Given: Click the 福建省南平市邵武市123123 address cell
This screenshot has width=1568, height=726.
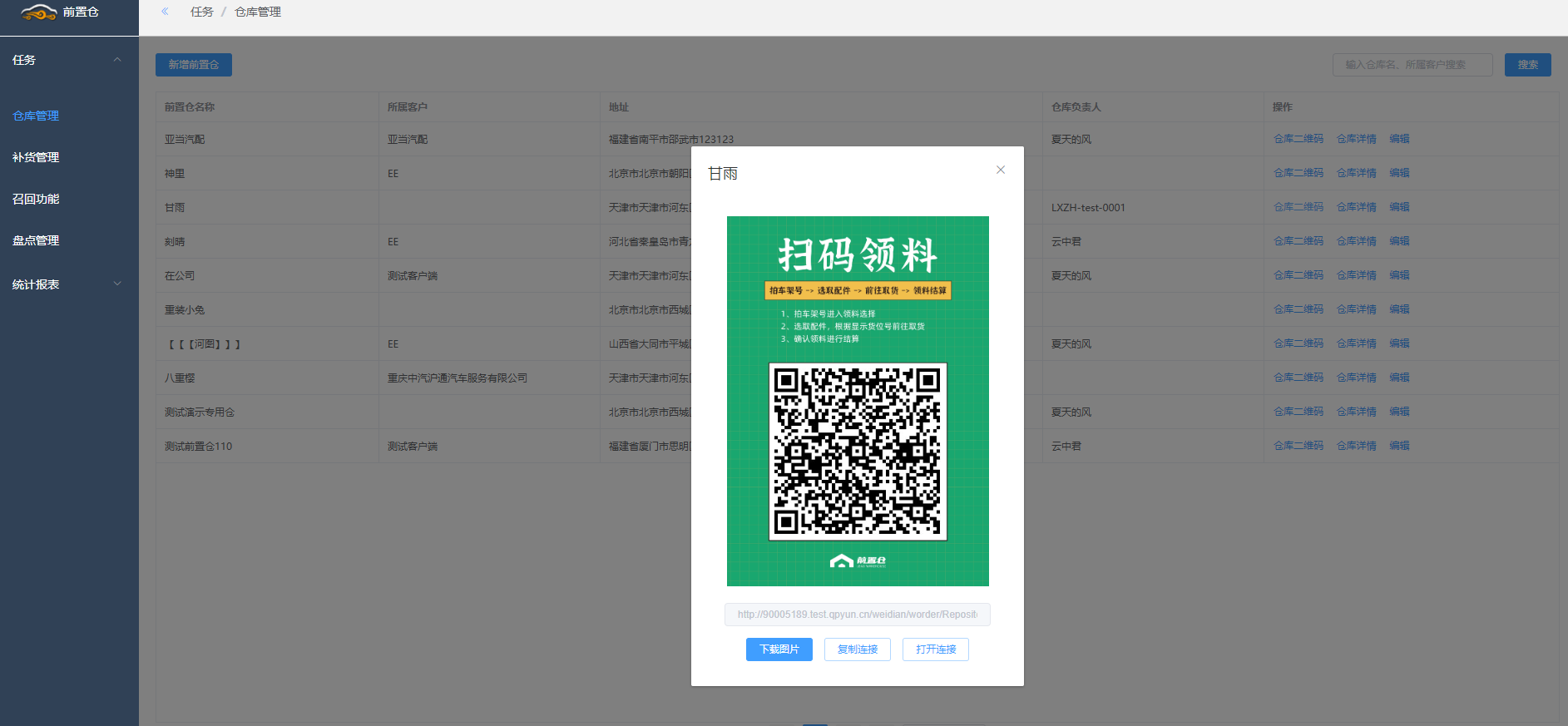Looking at the screenshot, I should [x=671, y=140].
